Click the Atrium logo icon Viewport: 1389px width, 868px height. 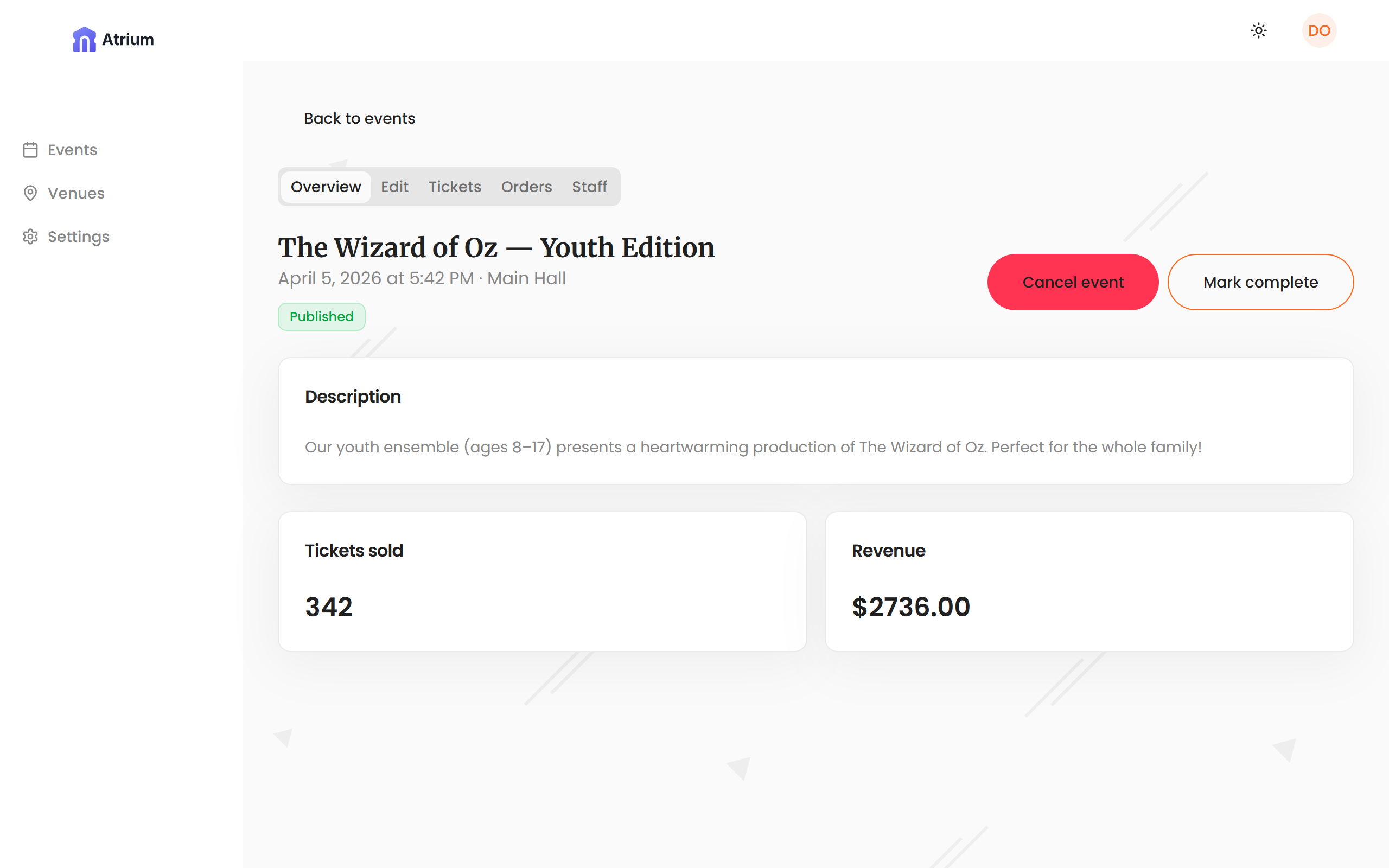pyautogui.click(x=85, y=39)
